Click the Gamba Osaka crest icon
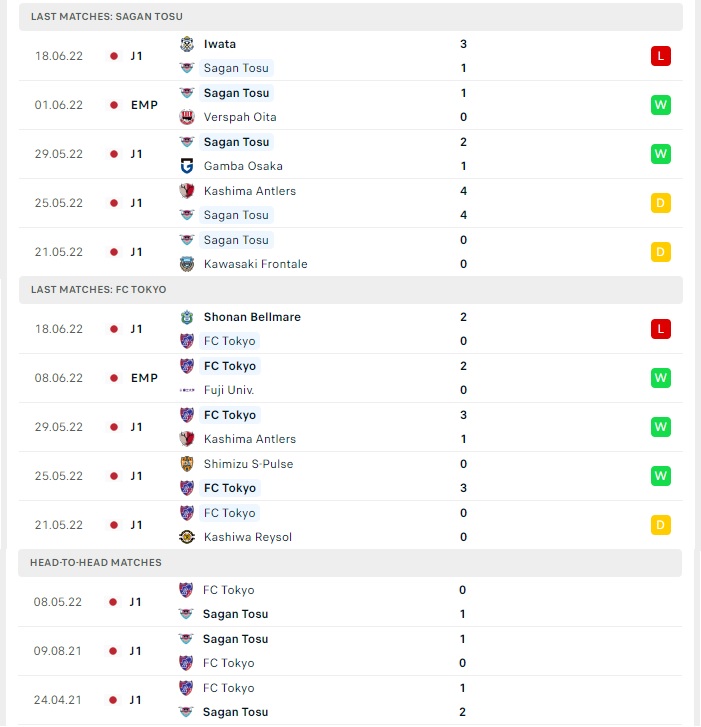This screenshot has width=701, height=727. click(x=187, y=166)
